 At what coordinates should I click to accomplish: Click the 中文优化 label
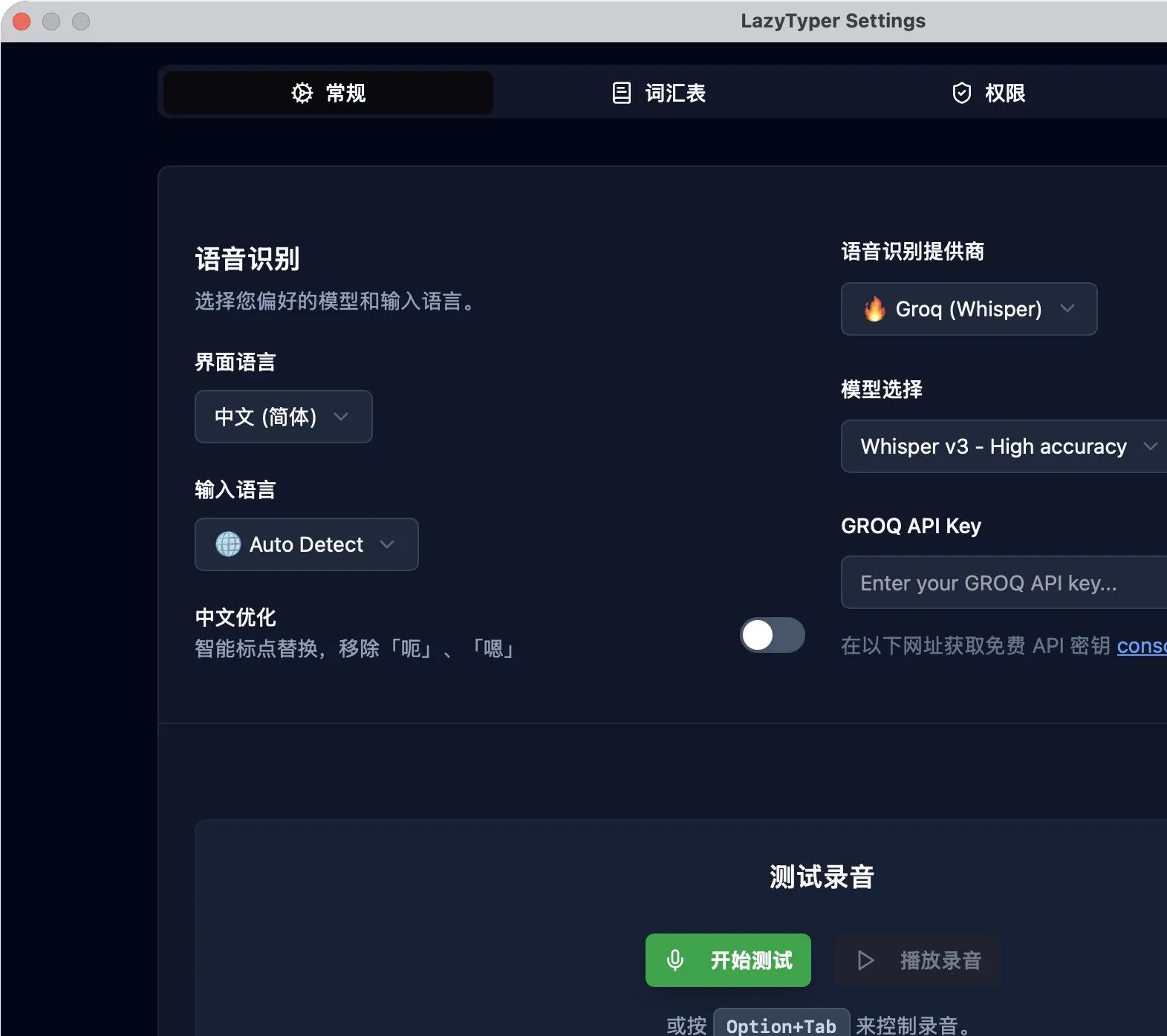click(235, 617)
